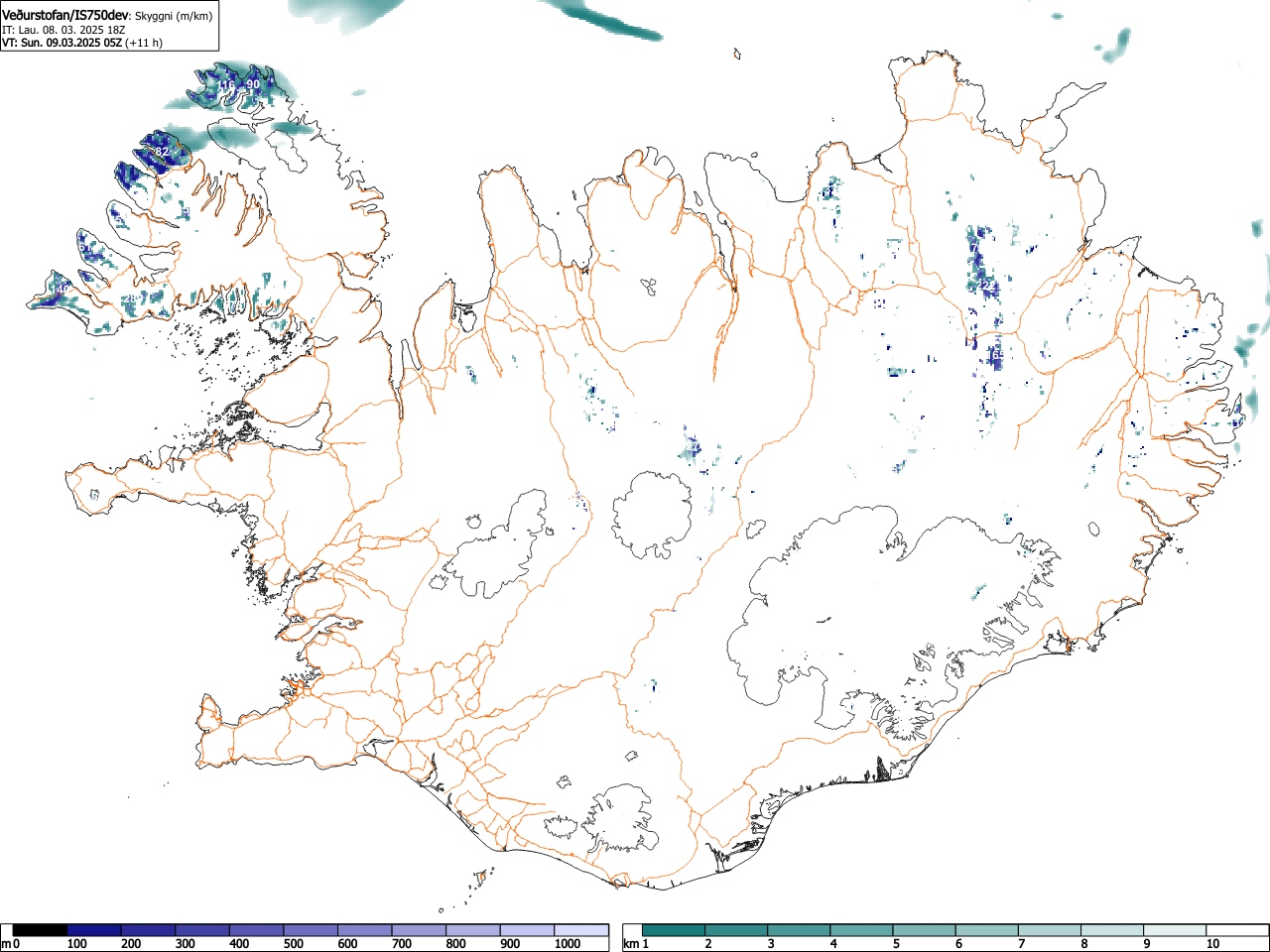Click the '700' tick label in the meter legend

(401, 944)
